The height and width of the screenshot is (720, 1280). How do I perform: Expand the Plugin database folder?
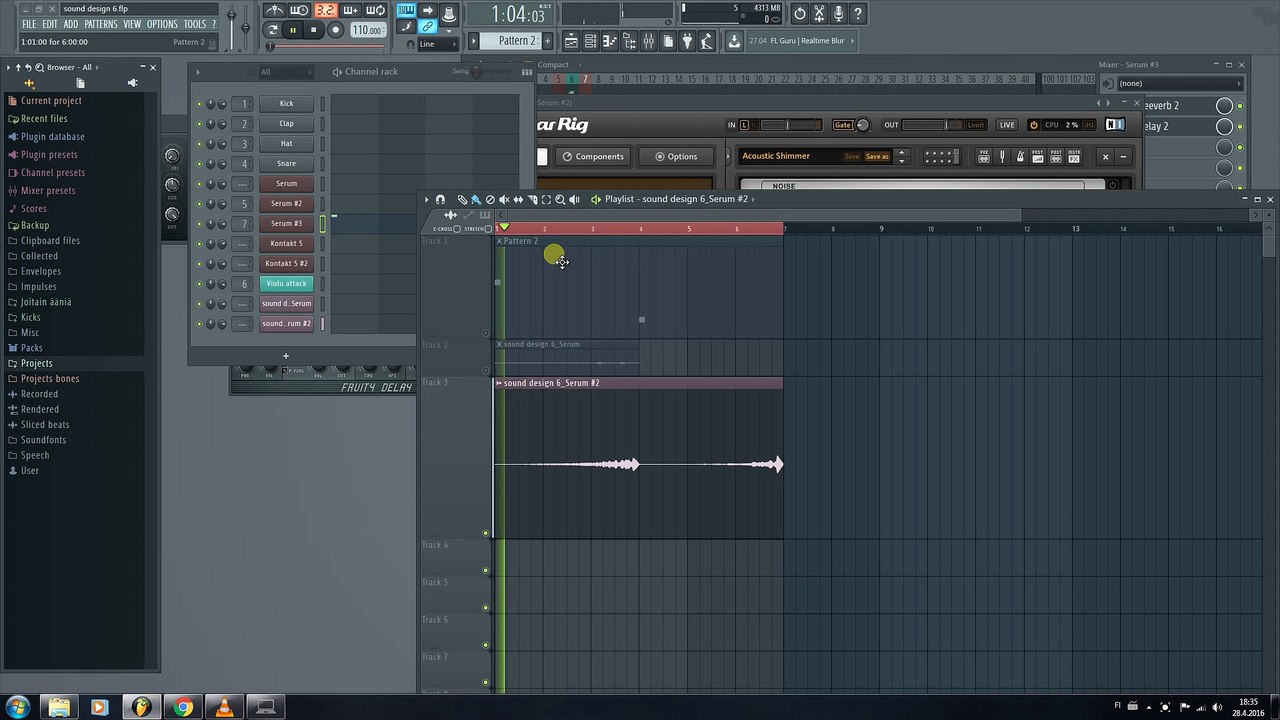[x=52, y=137]
